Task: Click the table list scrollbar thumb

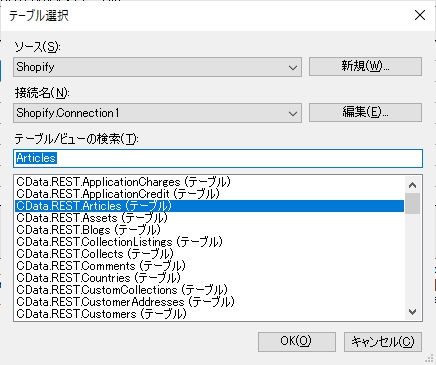Action: point(412,203)
